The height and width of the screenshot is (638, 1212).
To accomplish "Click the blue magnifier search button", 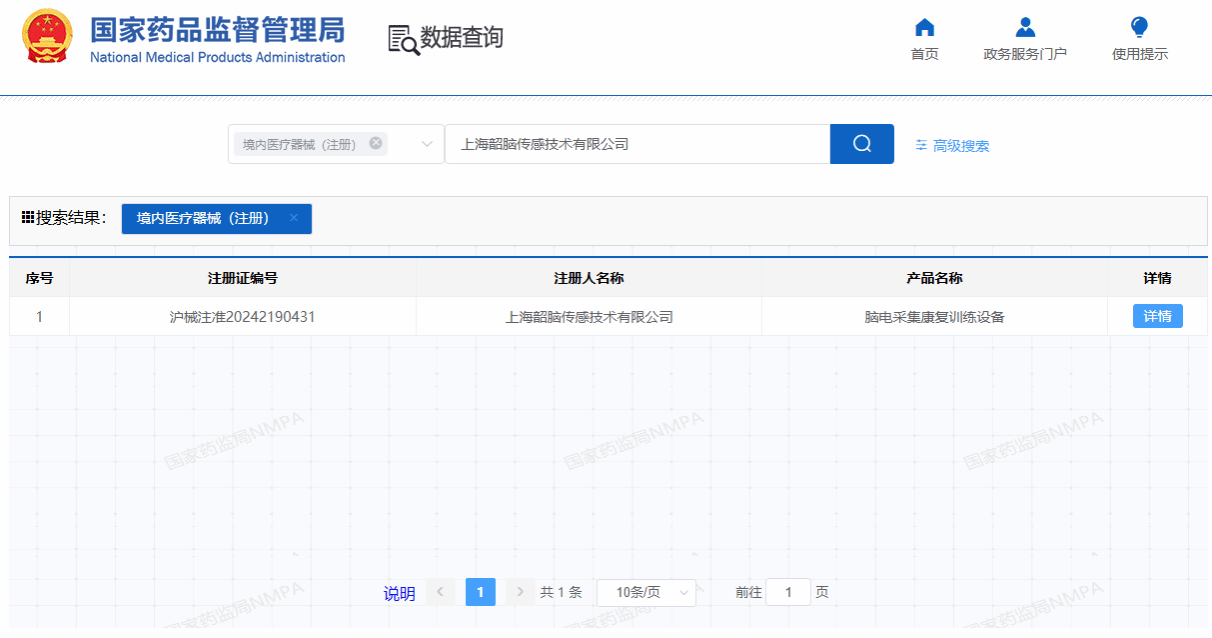I will click(x=861, y=144).
